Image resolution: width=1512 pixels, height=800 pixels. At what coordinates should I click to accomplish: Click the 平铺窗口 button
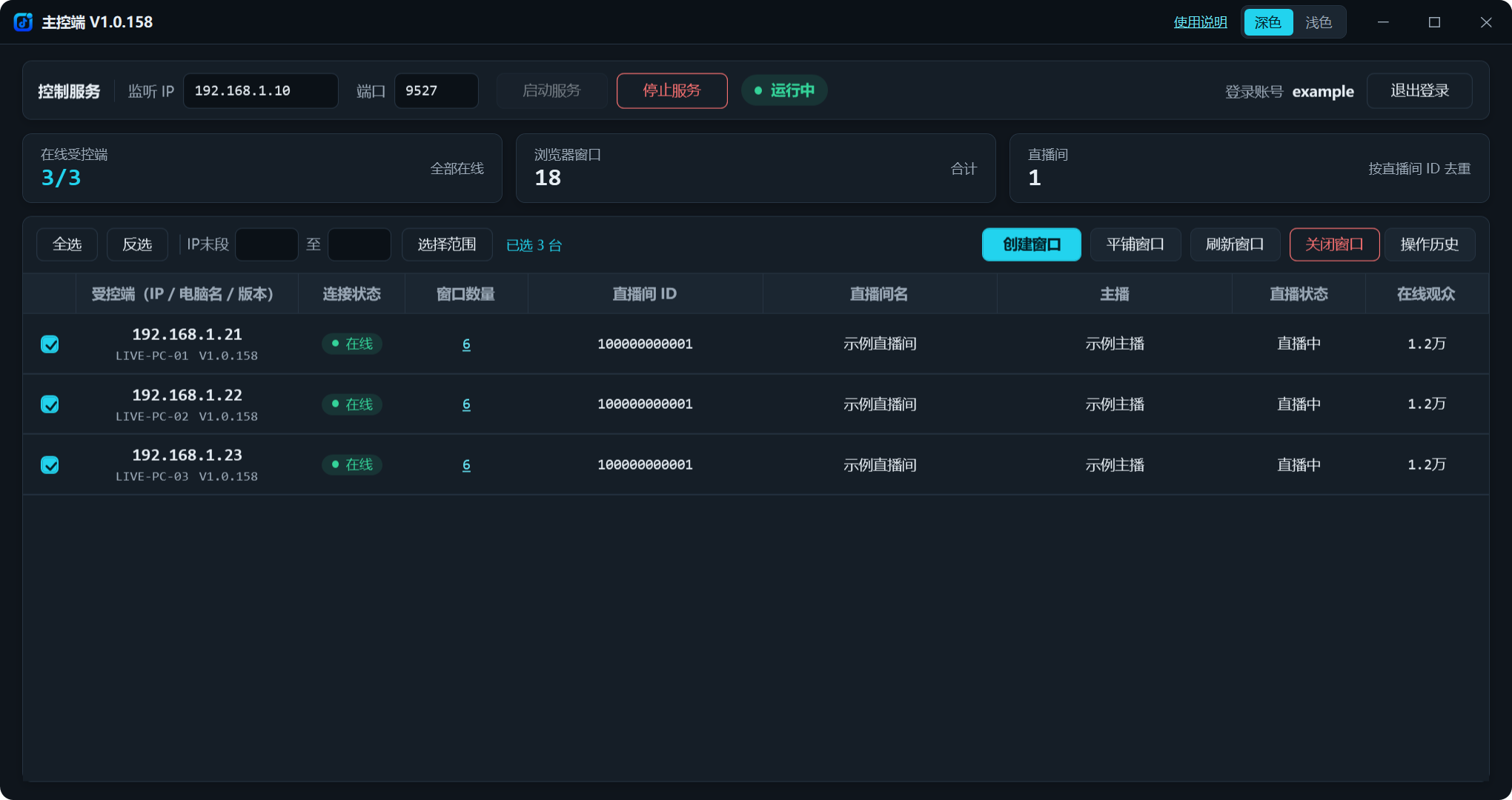[x=1135, y=244]
